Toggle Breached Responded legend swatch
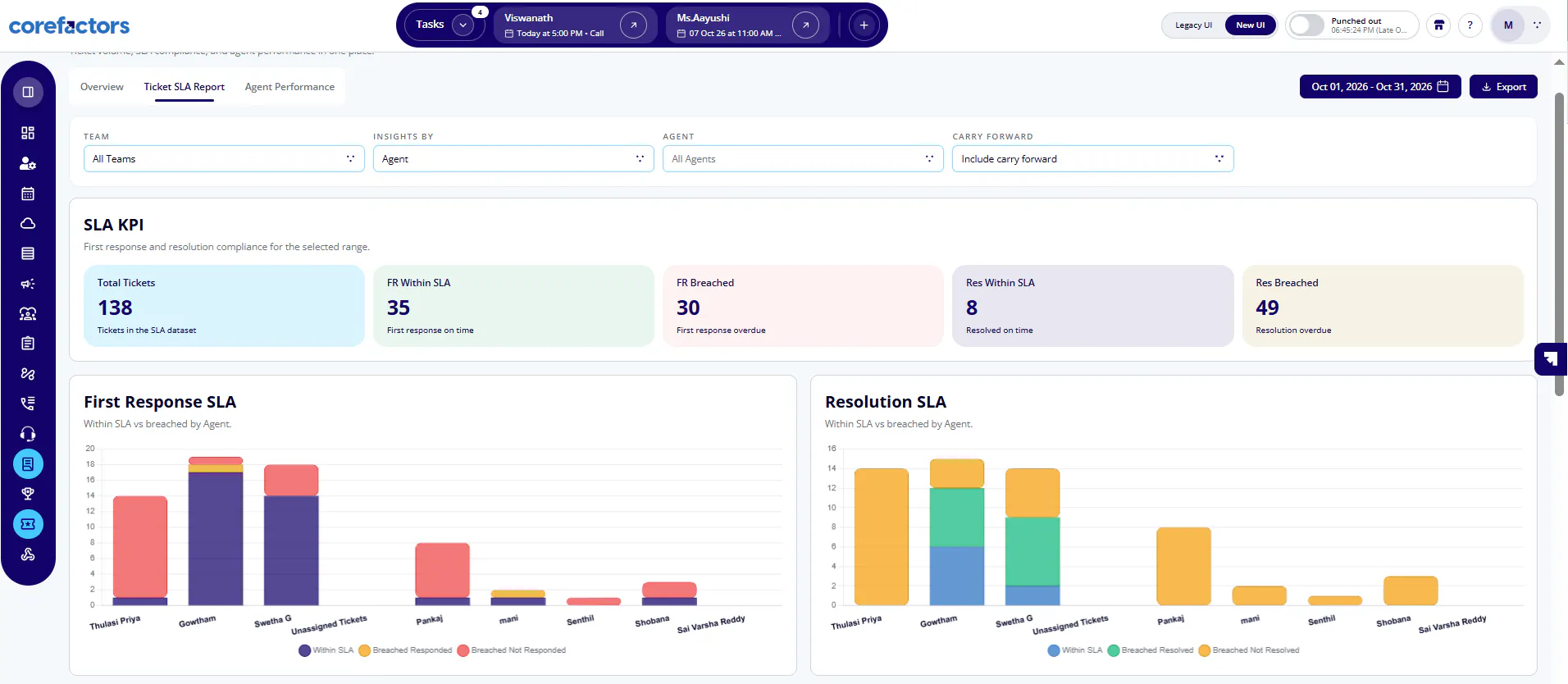This screenshot has width=1568, height=684. click(x=365, y=650)
